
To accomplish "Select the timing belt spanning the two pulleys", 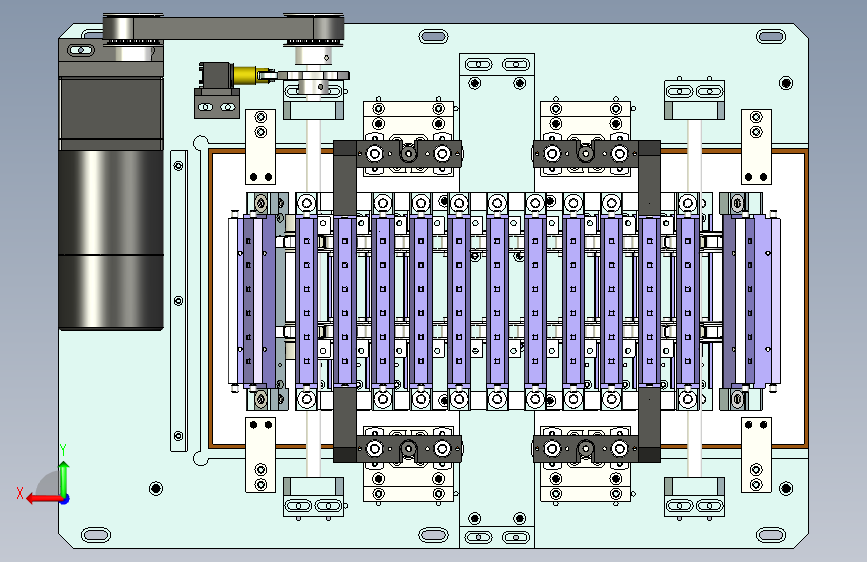I will (223, 27).
